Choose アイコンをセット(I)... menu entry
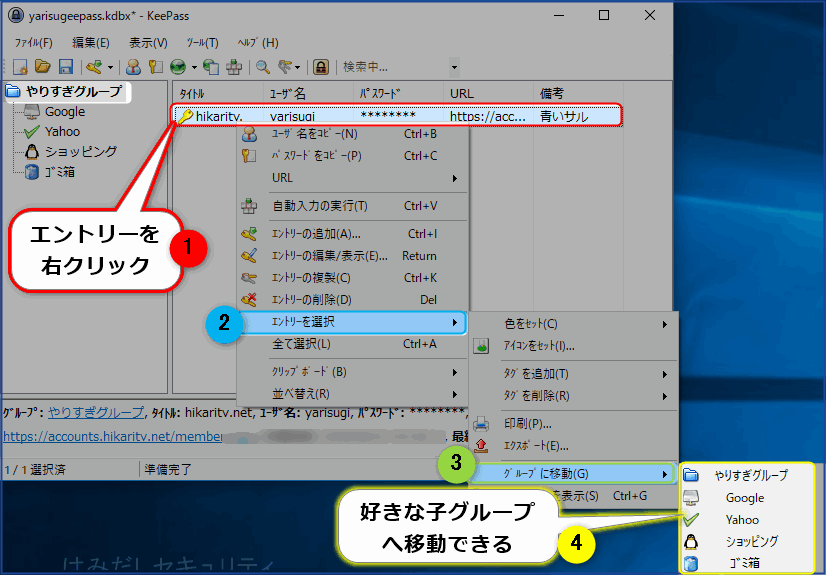This screenshot has height=575, width=826. tap(573, 346)
